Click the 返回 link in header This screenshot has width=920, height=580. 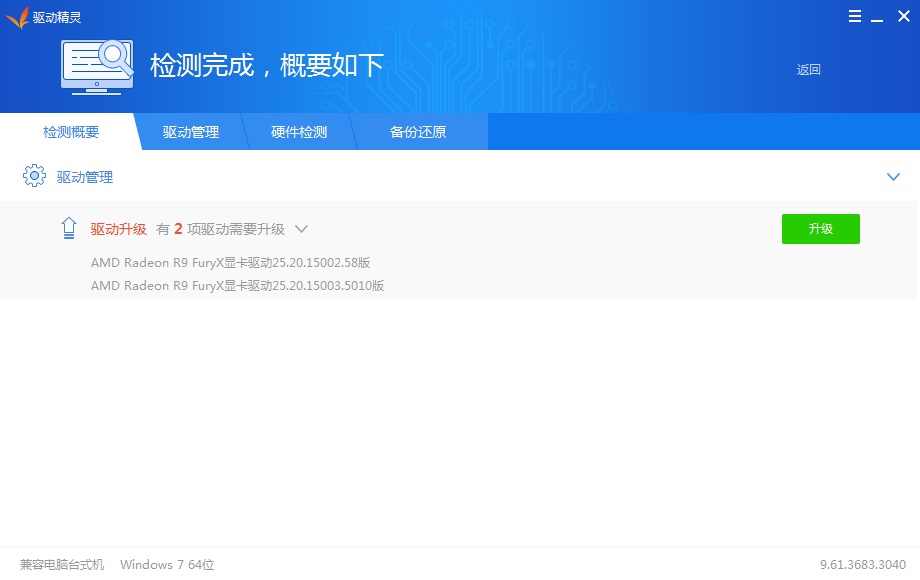[808, 70]
